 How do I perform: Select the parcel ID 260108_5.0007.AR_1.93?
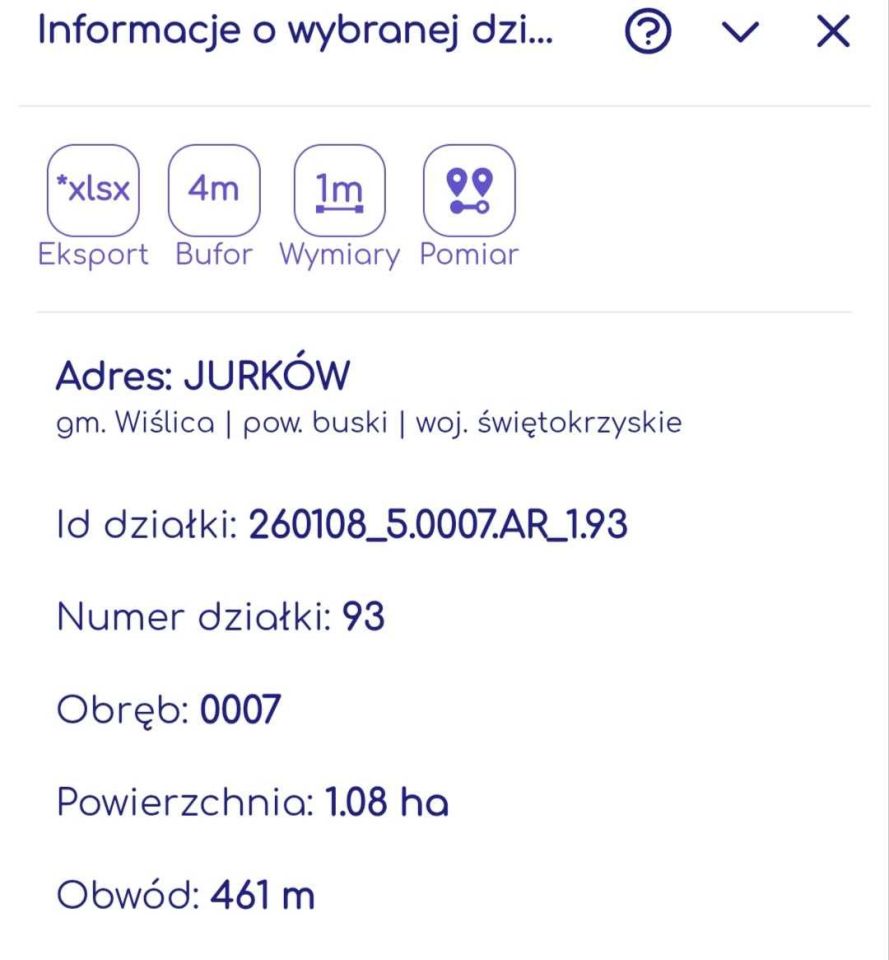click(437, 522)
